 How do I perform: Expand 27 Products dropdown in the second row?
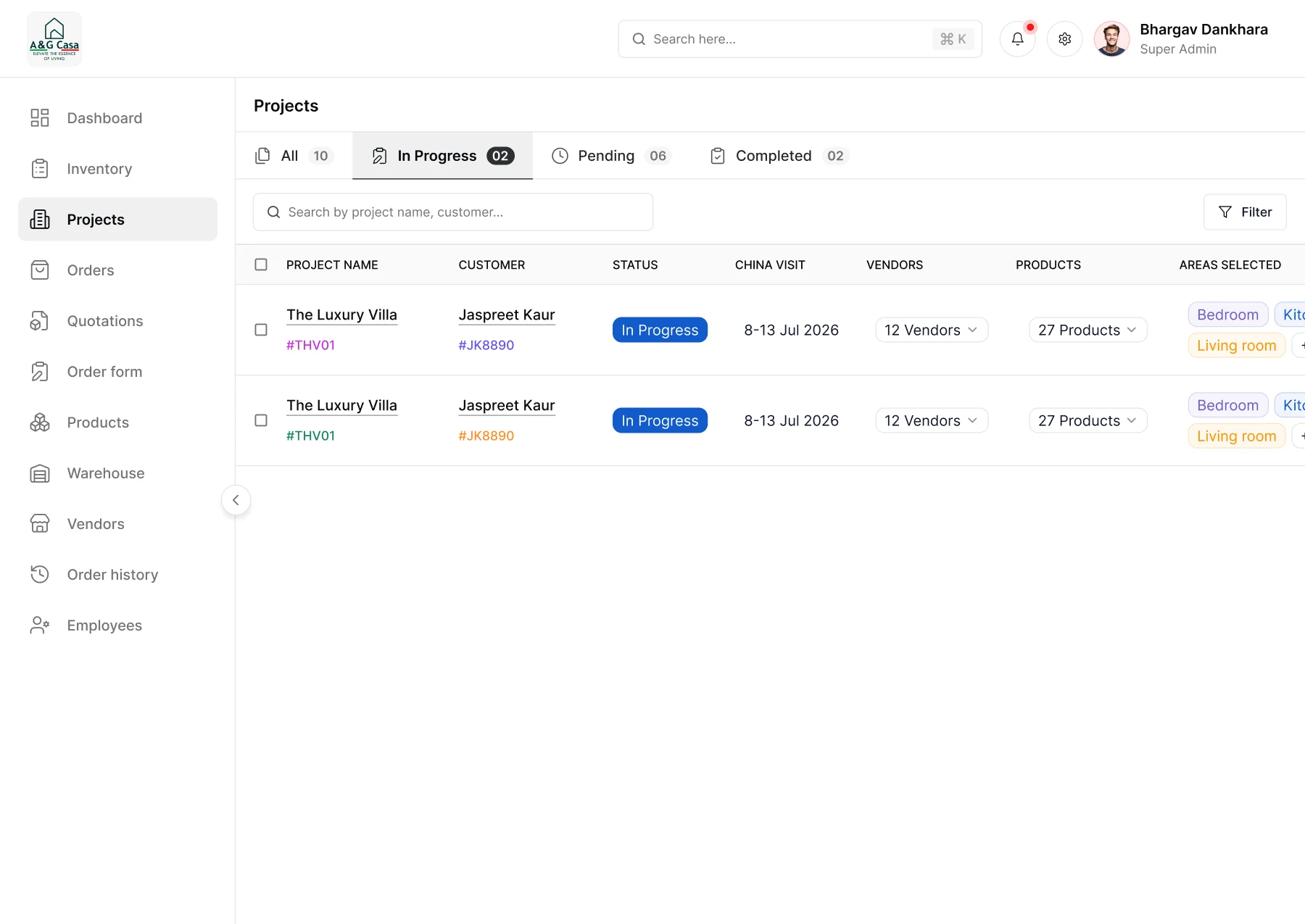tap(1087, 420)
